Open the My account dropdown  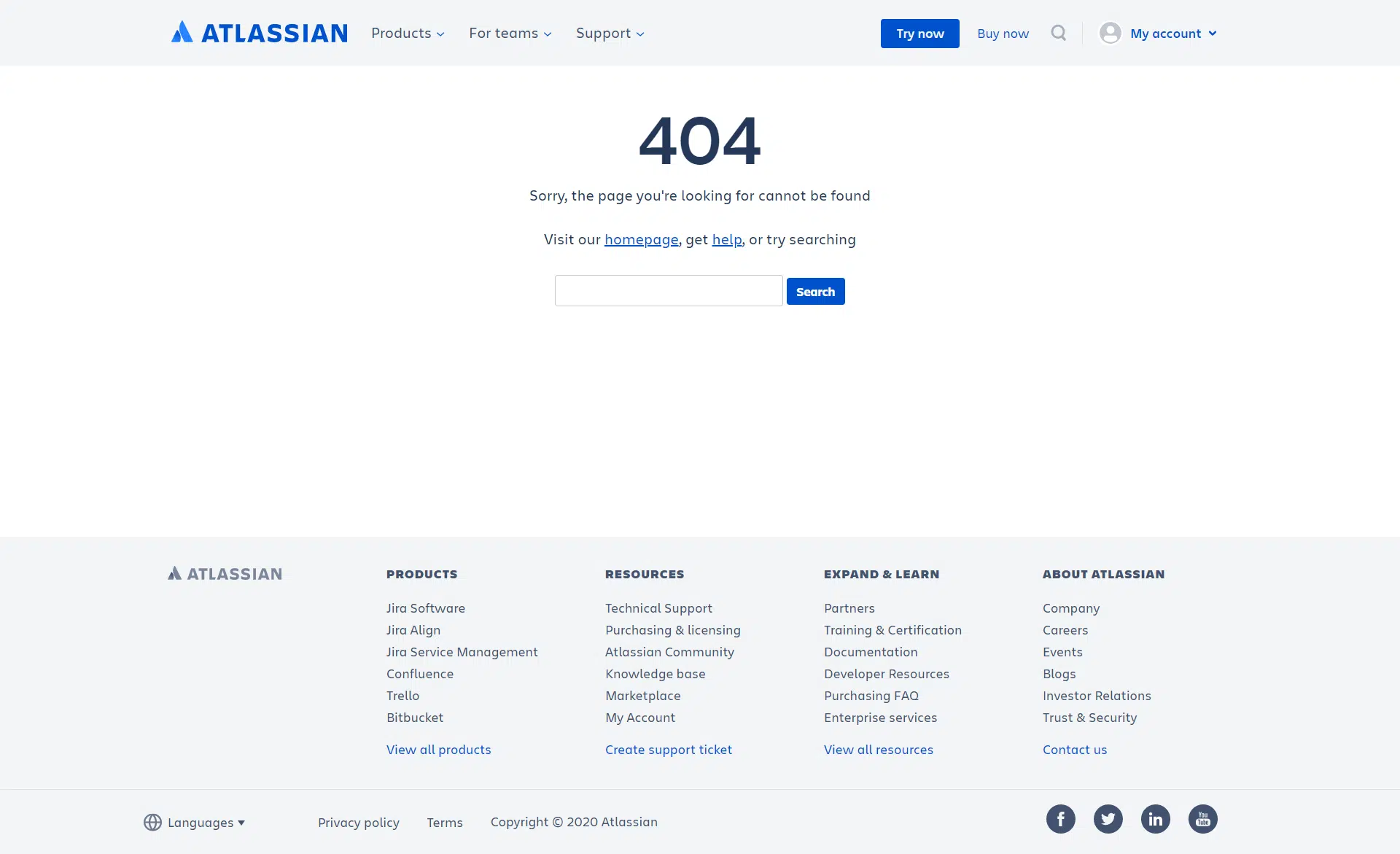click(x=1172, y=34)
